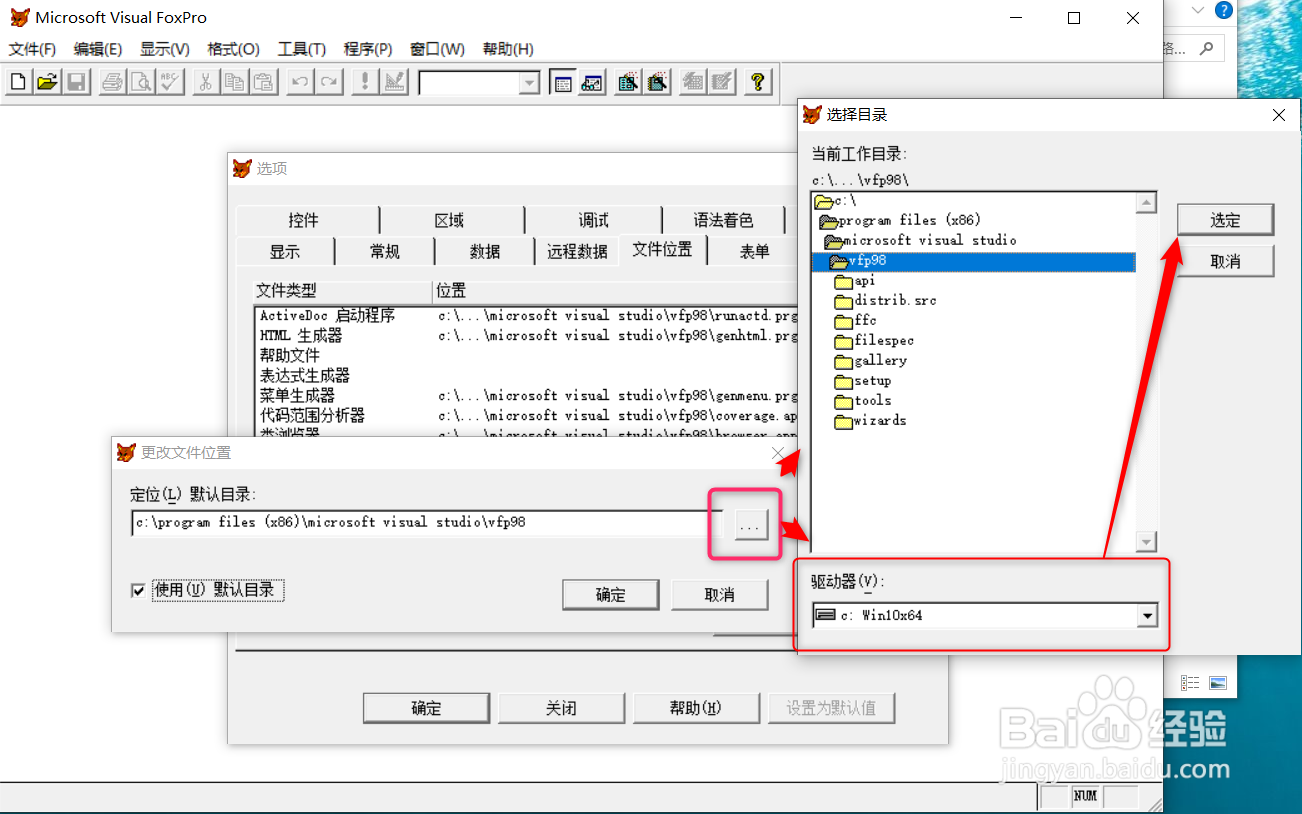Switch to the 控件 tab in Options

click(x=304, y=220)
